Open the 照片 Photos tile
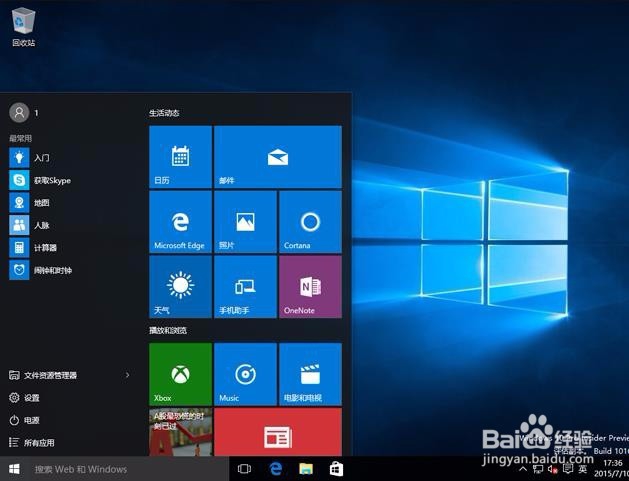This screenshot has height=481, width=629. (x=245, y=222)
